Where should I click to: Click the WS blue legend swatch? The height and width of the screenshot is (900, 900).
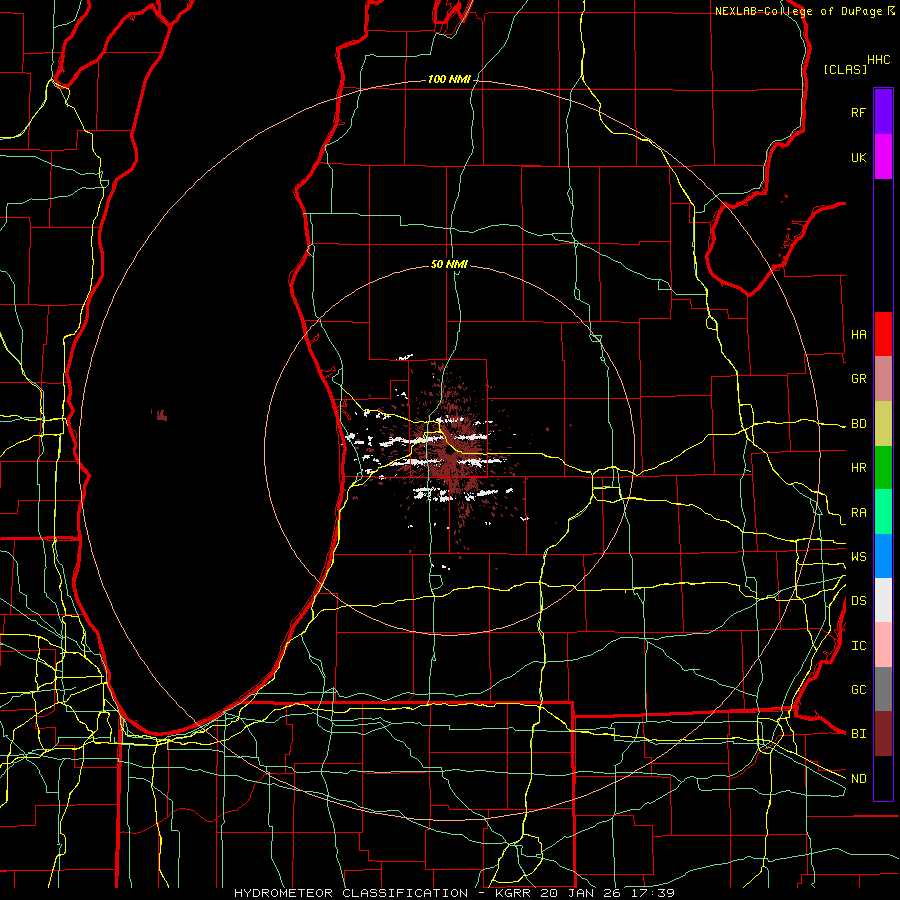click(883, 556)
